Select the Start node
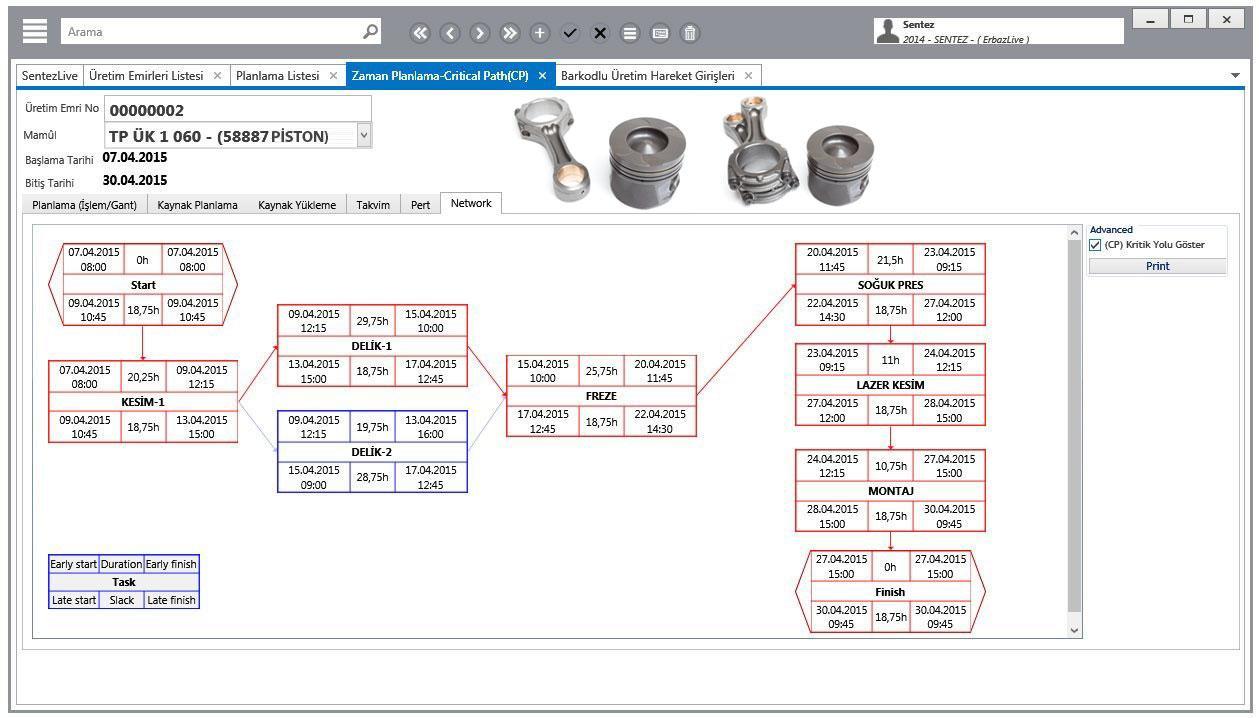Image resolution: width=1259 pixels, height=718 pixels. [143, 285]
